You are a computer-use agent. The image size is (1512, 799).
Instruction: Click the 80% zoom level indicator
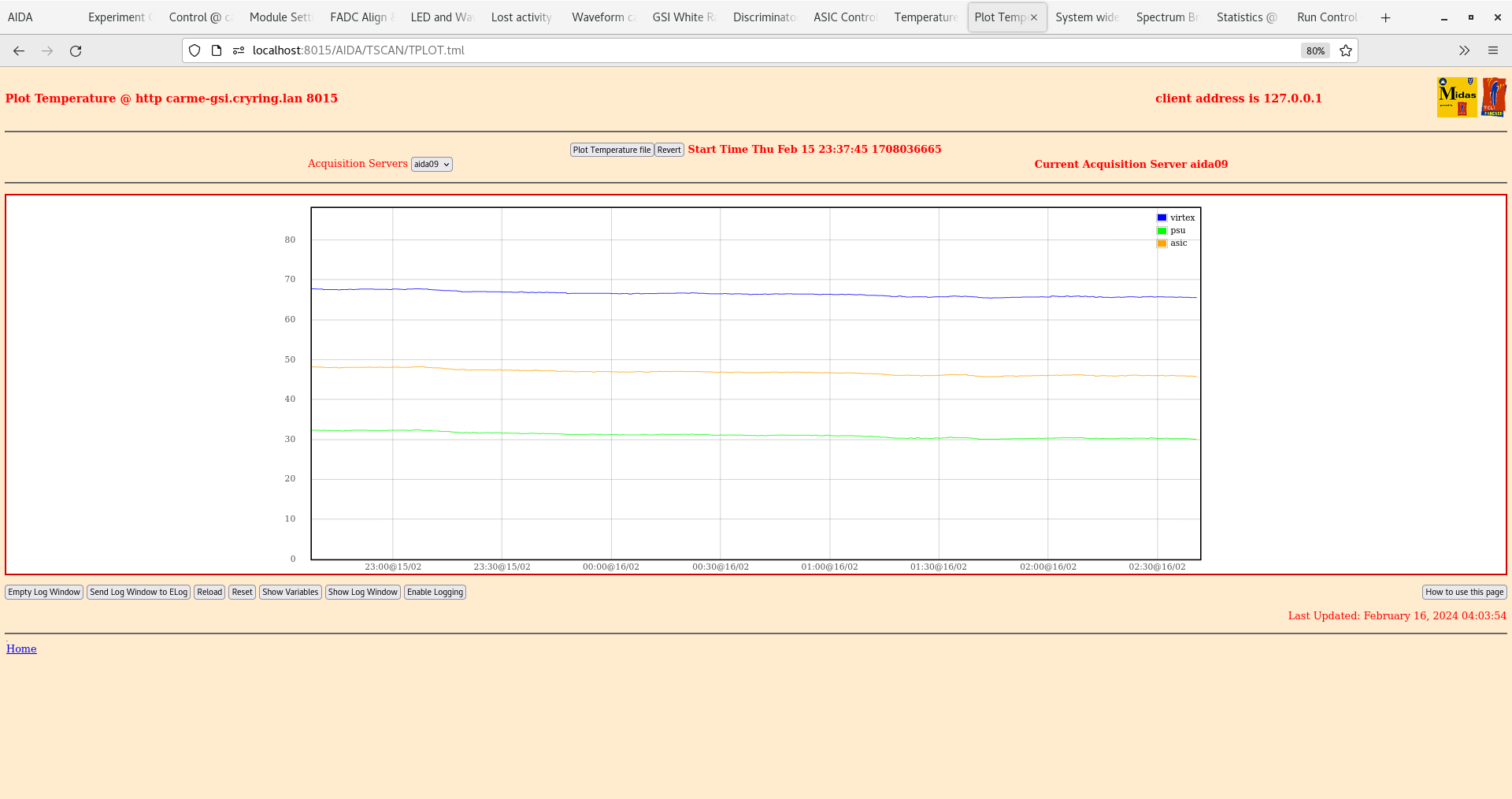1315,50
